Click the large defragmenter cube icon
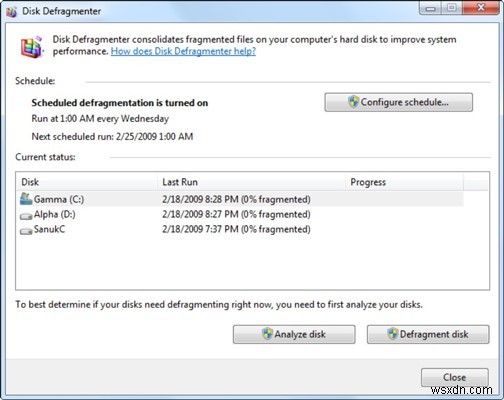This screenshot has width=504, height=400. (x=32, y=47)
